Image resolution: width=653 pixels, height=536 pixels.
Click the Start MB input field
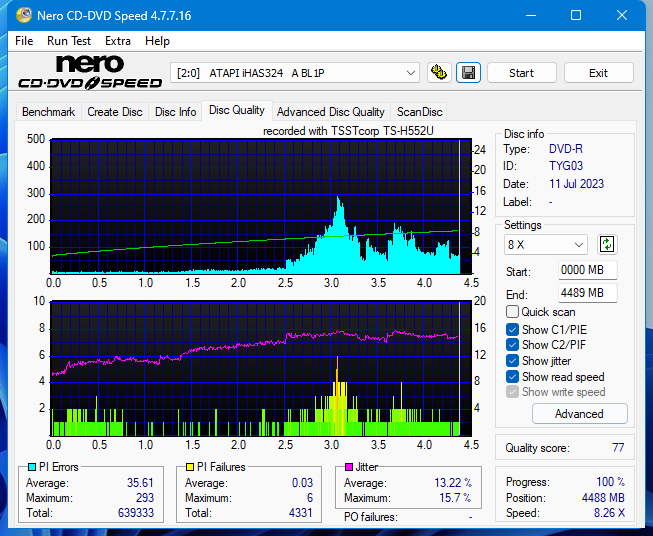[x=587, y=270]
